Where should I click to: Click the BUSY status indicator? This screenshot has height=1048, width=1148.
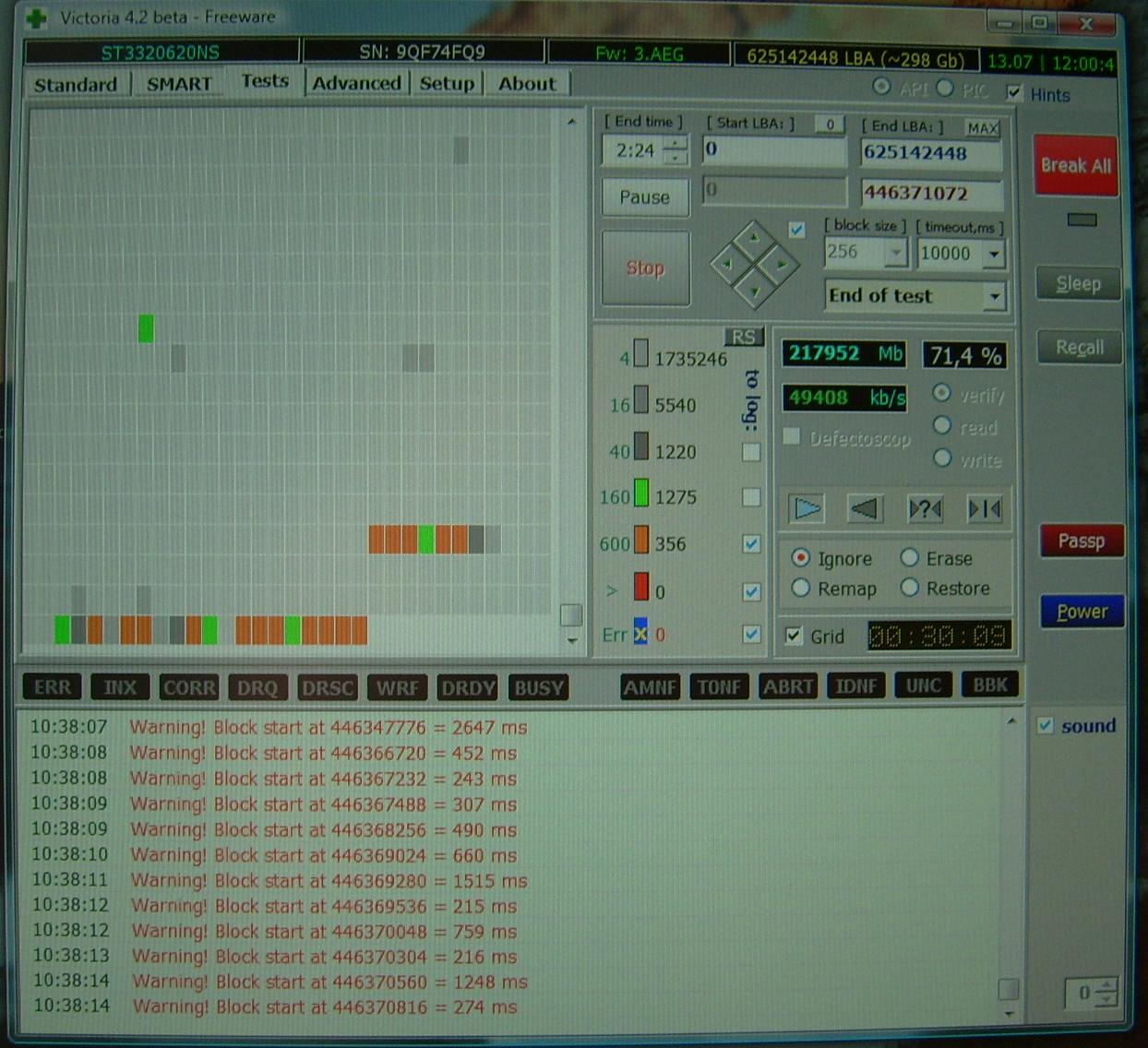pos(538,687)
